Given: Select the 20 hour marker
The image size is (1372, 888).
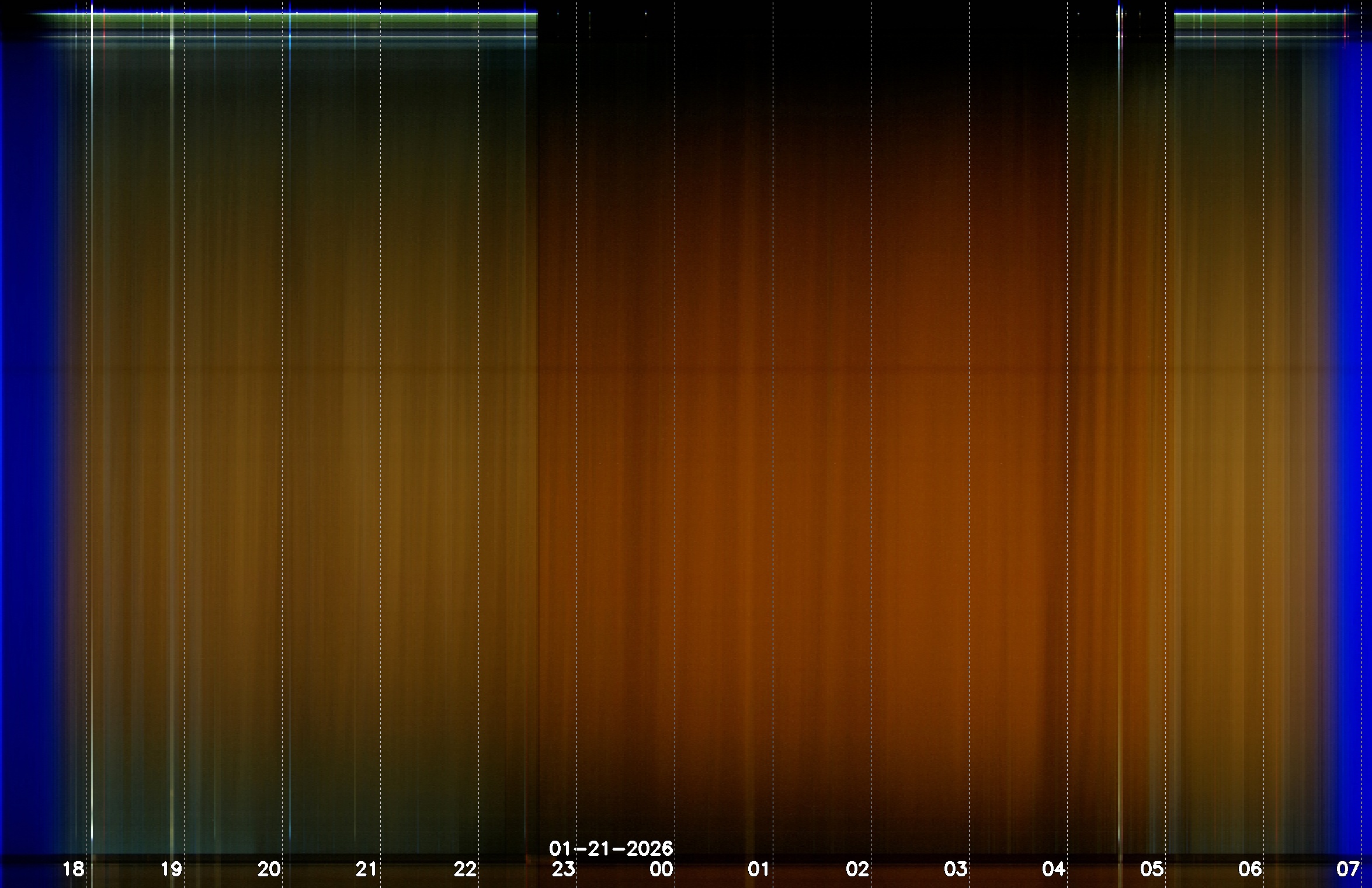Looking at the screenshot, I should point(269,869).
